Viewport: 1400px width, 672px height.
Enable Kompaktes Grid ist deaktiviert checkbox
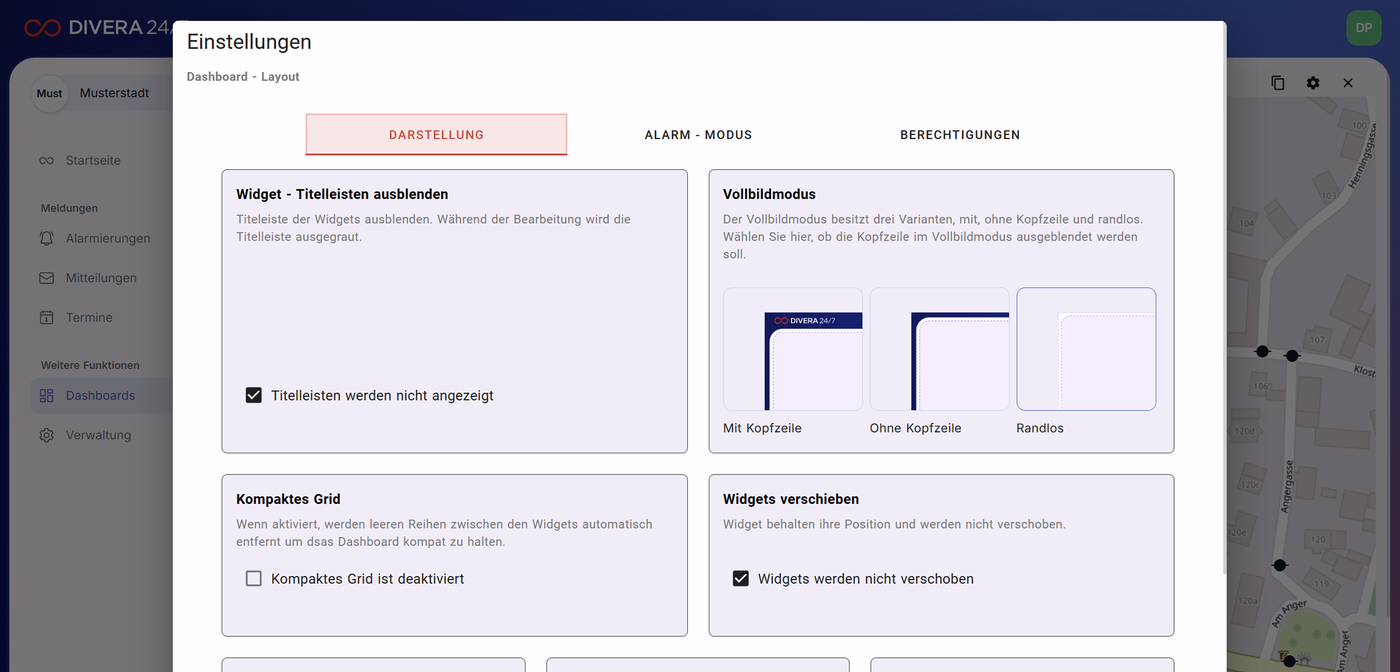click(x=254, y=578)
